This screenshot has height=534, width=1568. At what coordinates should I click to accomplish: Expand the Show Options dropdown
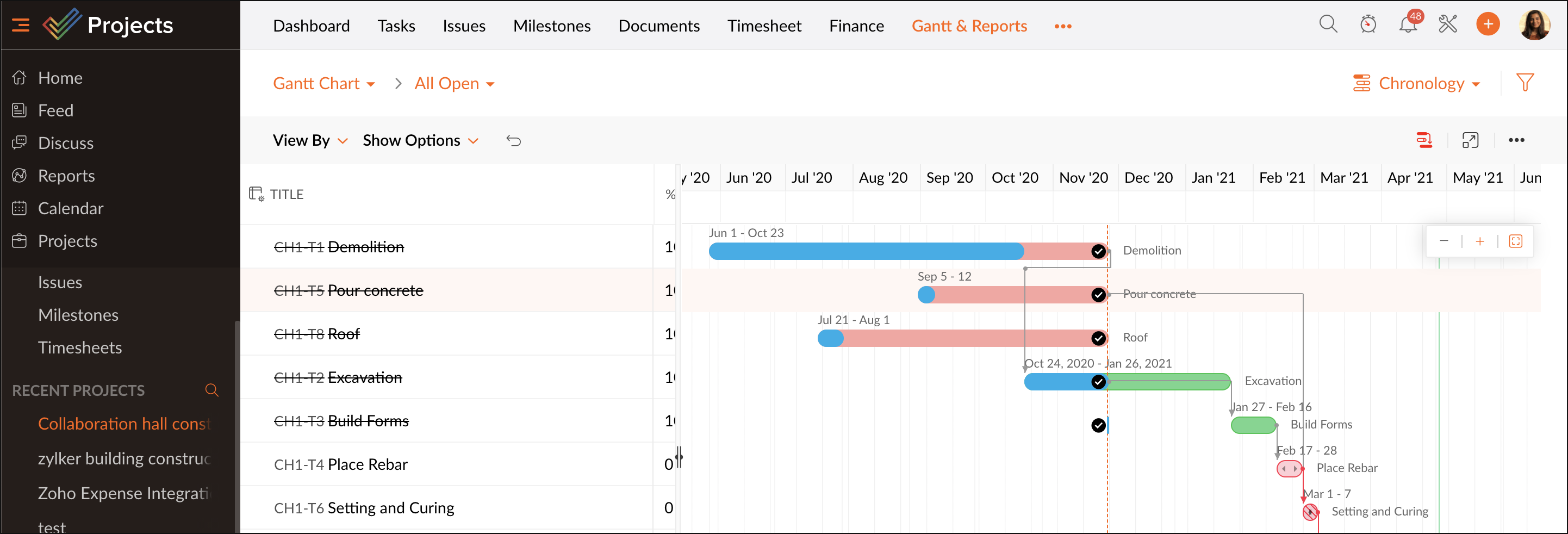[x=421, y=141]
